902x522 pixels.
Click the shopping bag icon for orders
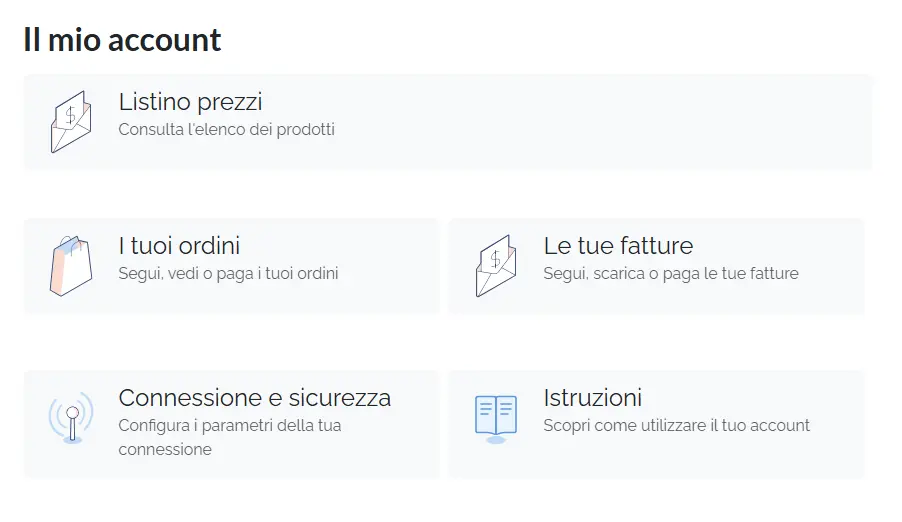71,266
